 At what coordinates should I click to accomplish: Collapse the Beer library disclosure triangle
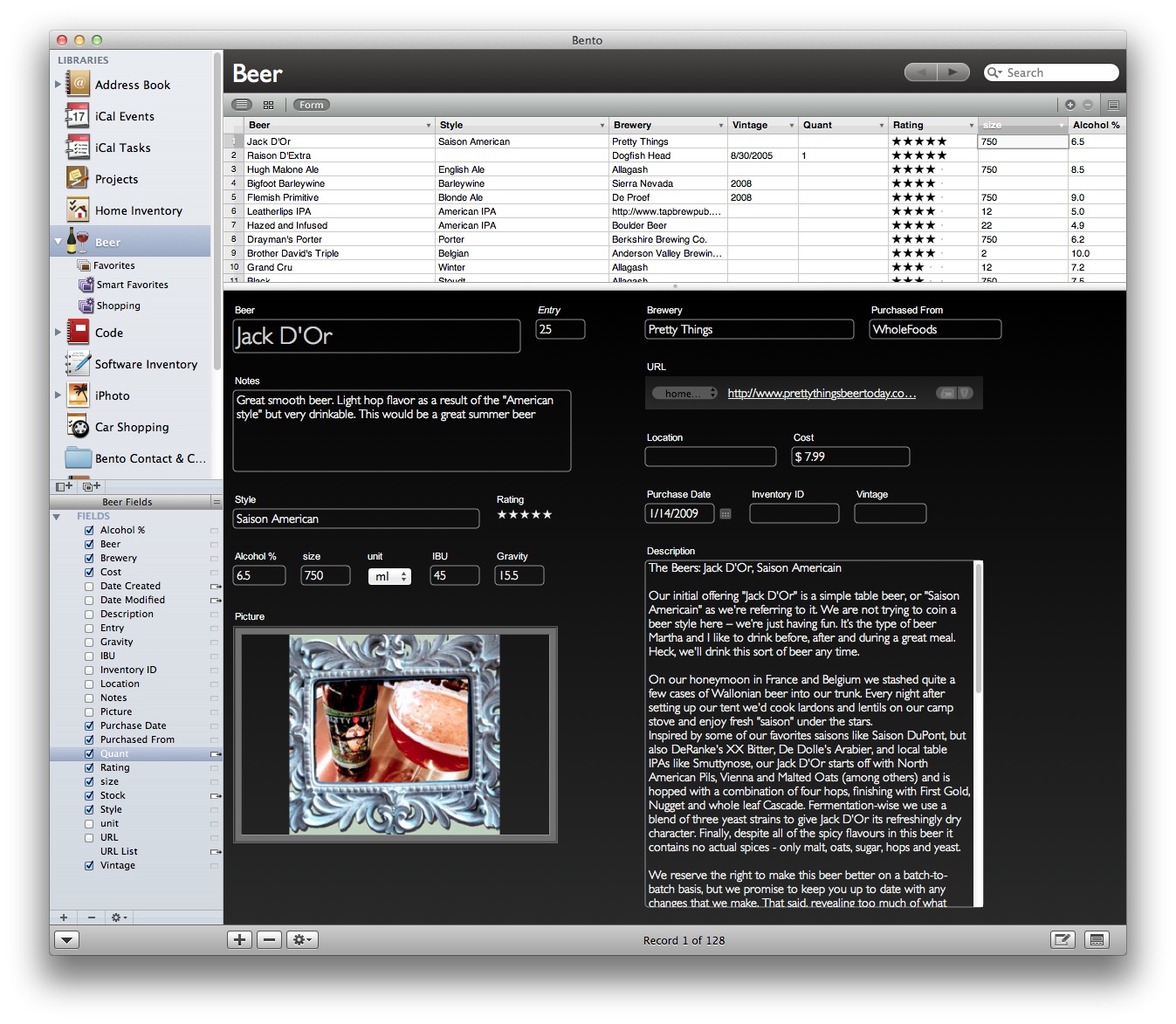pos(58,242)
